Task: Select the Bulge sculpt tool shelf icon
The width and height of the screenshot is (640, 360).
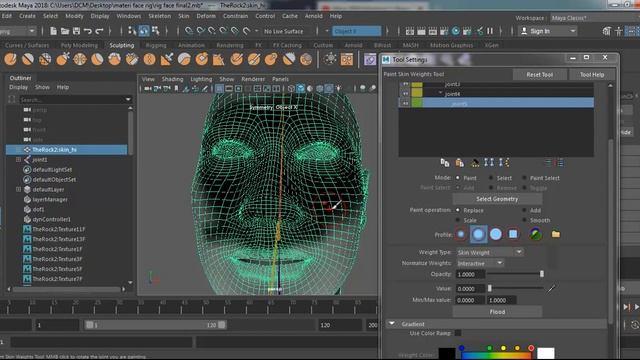Action: (271, 60)
